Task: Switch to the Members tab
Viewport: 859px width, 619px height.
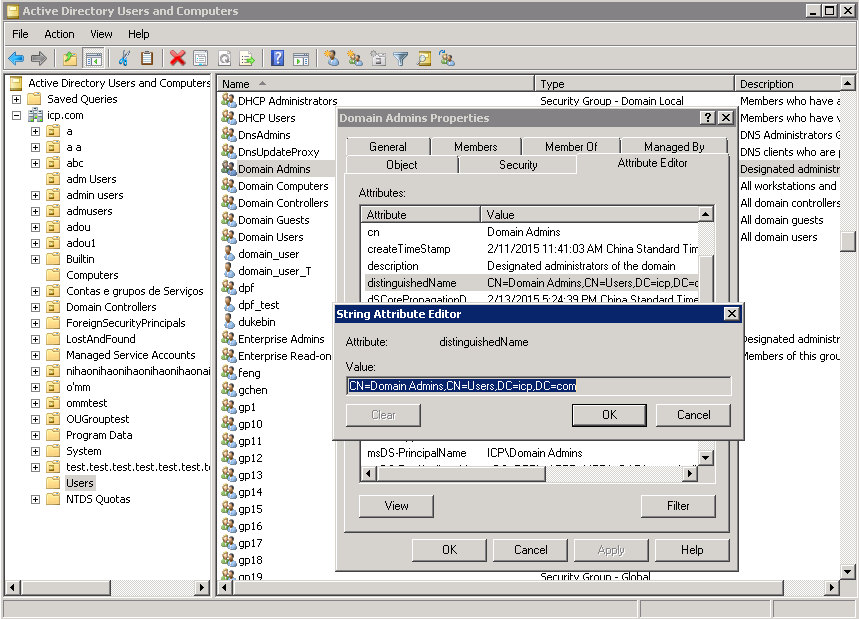Action: (476, 146)
